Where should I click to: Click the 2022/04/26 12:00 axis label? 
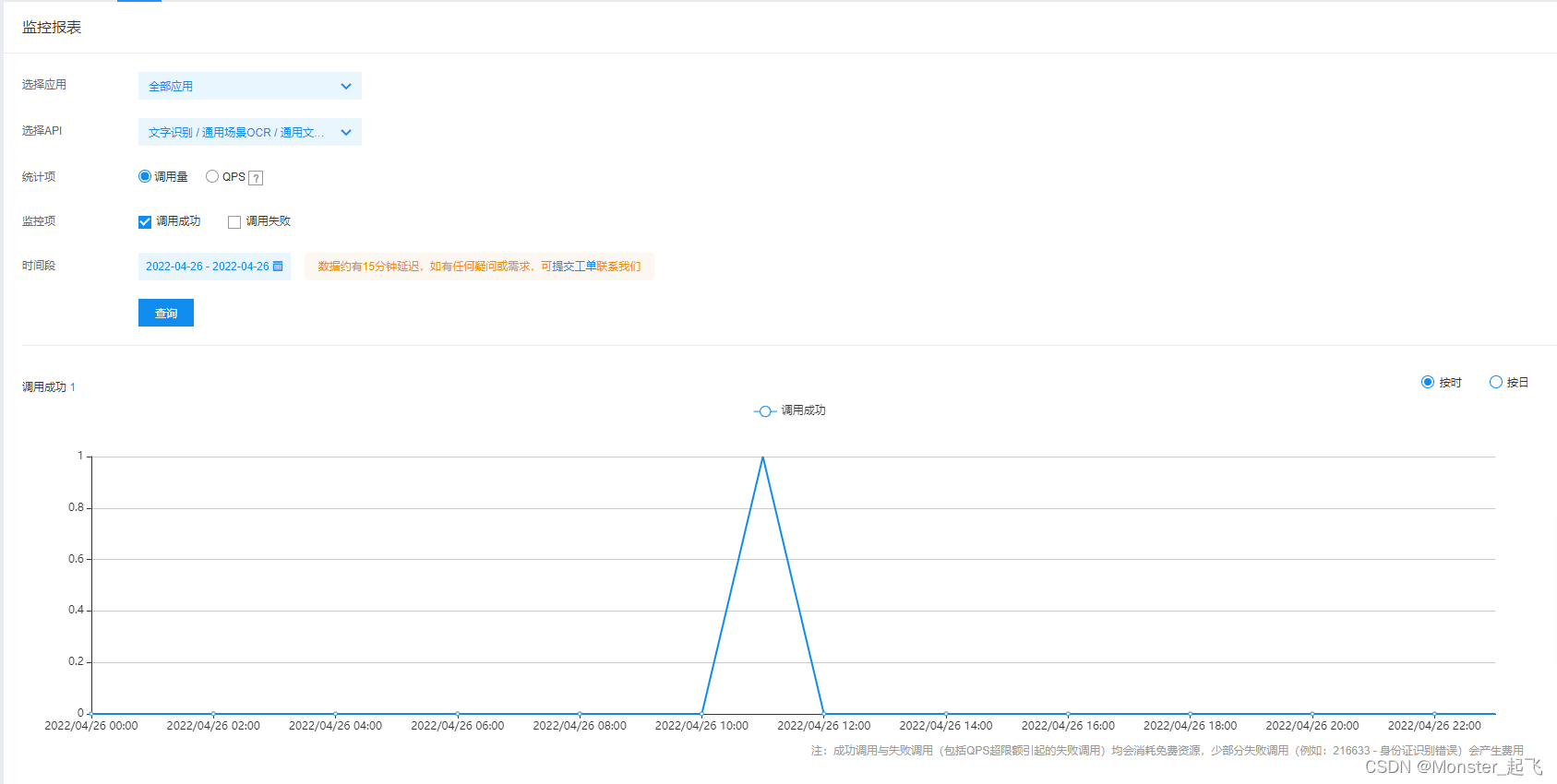[x=823, y=726]
